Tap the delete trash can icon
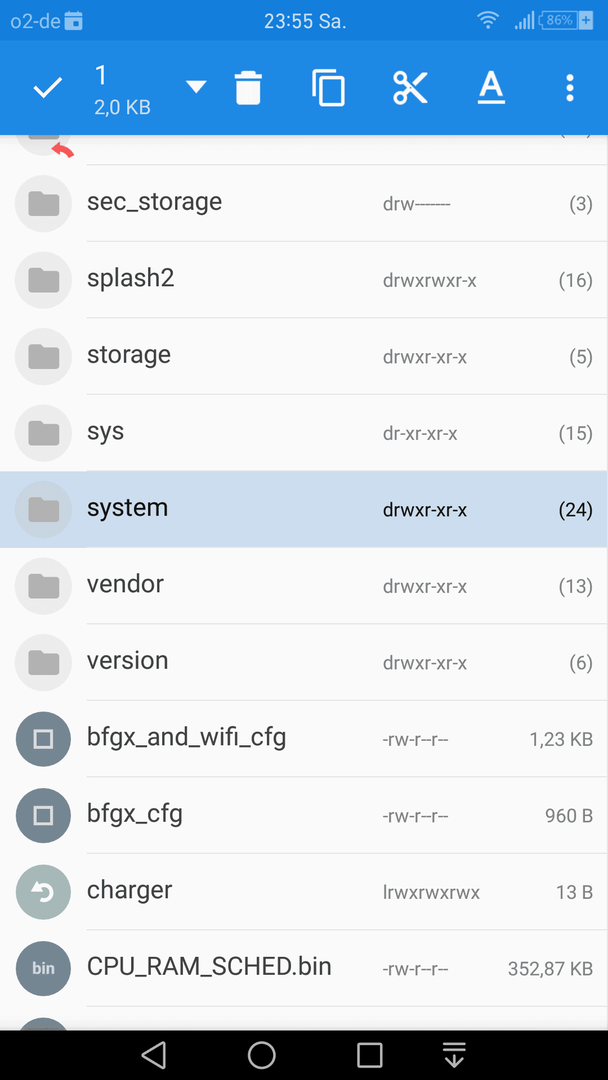The height and width of the screenshot is (1080, 608). (248, 87)
